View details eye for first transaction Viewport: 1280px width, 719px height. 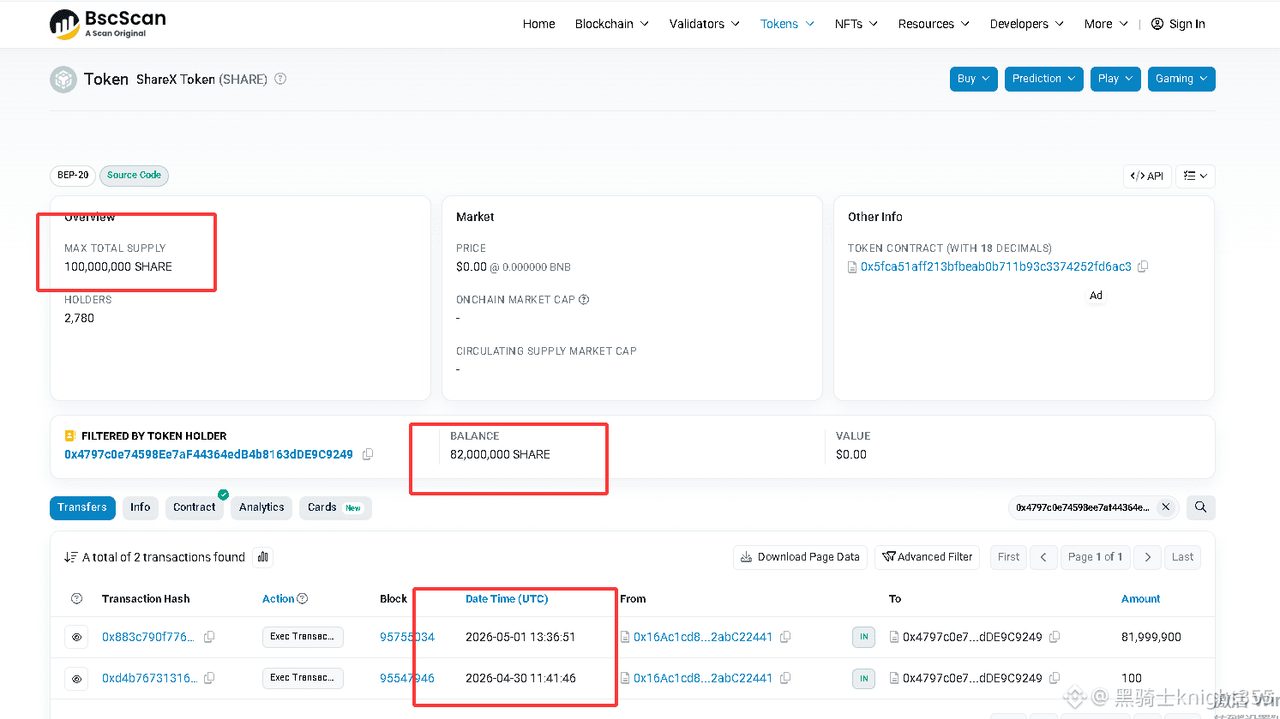tap(77, 637)
